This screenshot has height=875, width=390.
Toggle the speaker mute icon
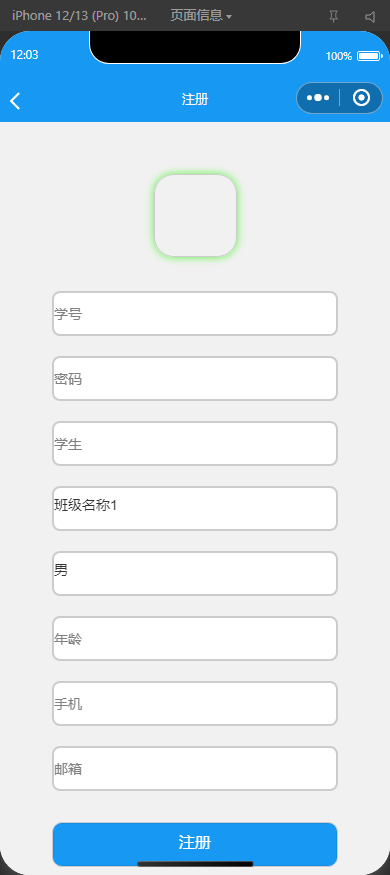pyautogui.click(x=370, y=16)
